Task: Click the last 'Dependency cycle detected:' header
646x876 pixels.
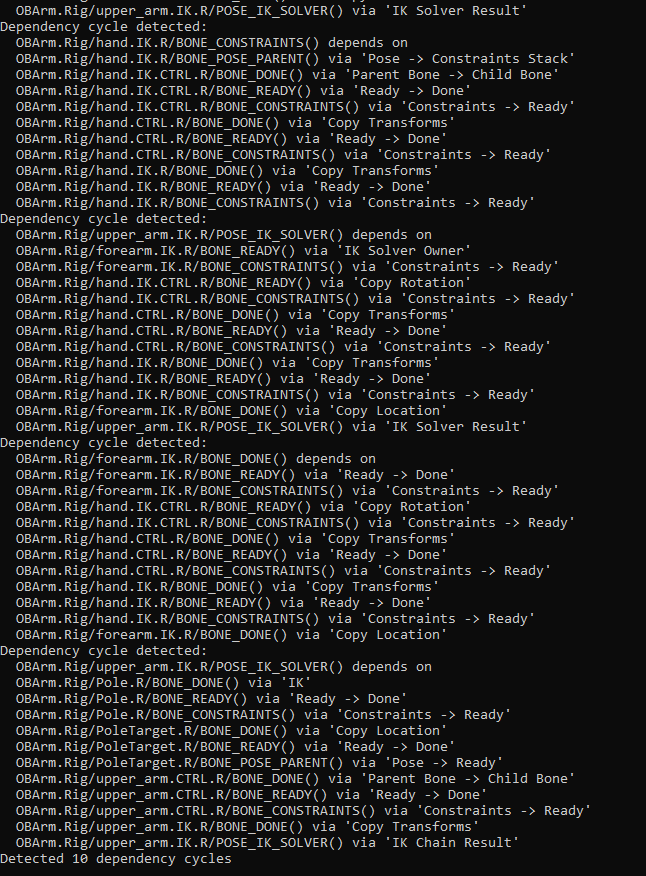Action: coord(104,651)
